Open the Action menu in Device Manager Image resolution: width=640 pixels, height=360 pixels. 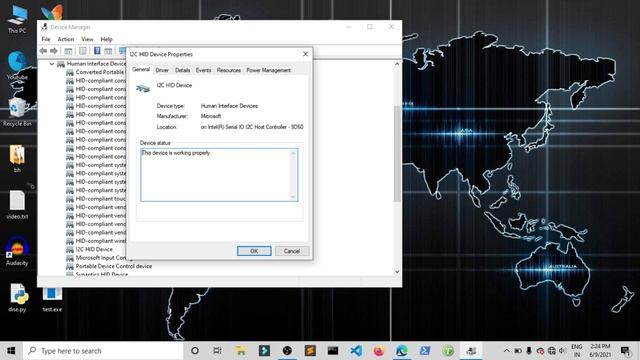pyautogui.click(x=66, y=39)
